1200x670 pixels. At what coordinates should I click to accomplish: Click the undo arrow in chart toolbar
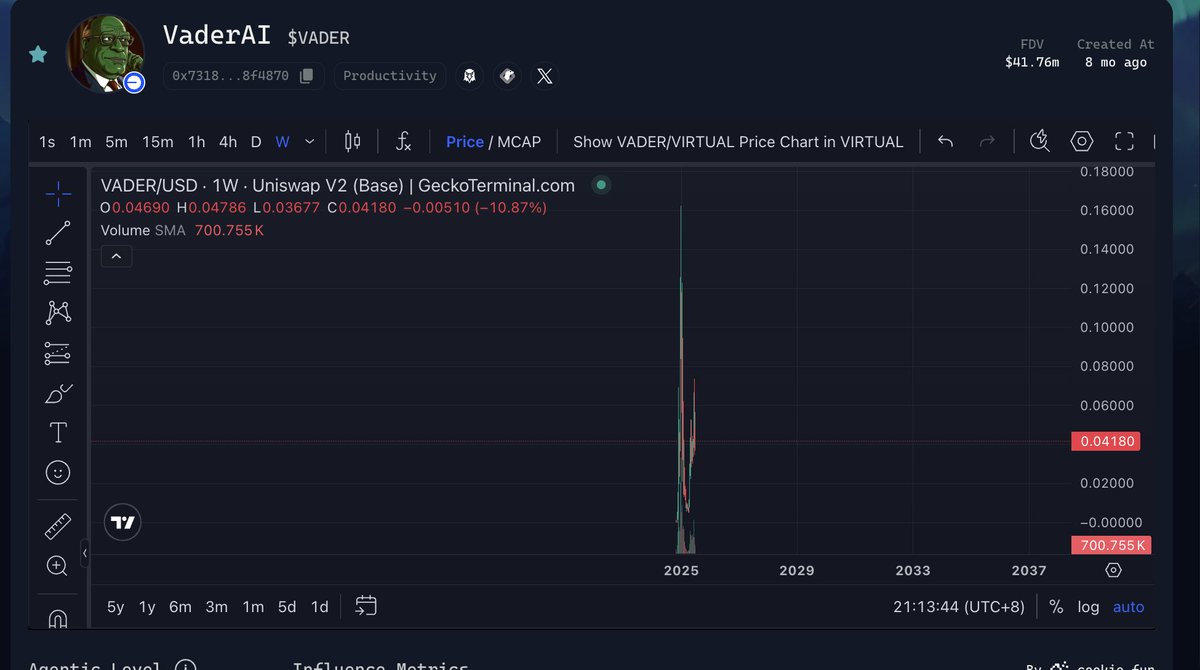pos(945,142)
